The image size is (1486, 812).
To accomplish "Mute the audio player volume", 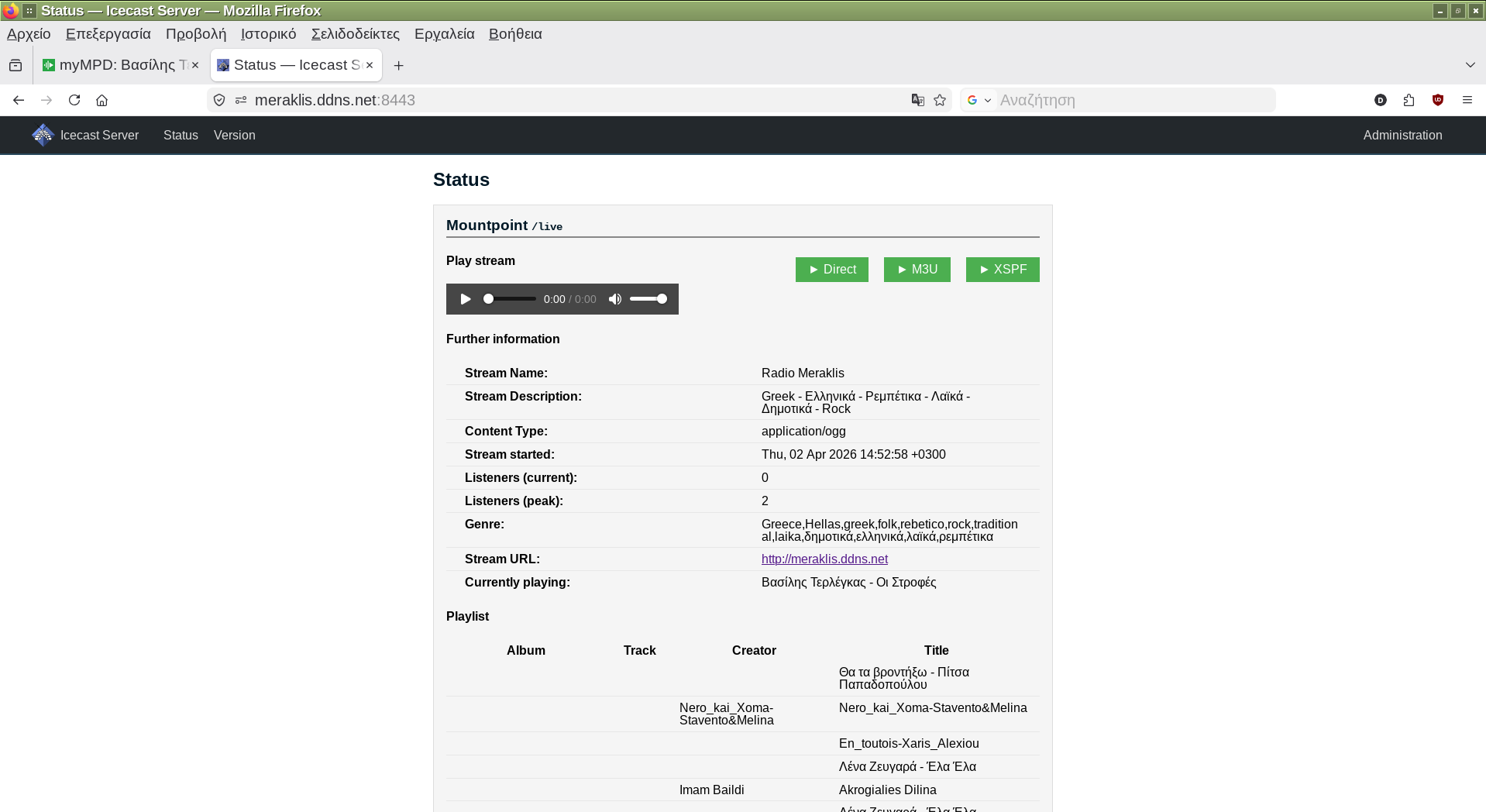I will coord(615,299).
